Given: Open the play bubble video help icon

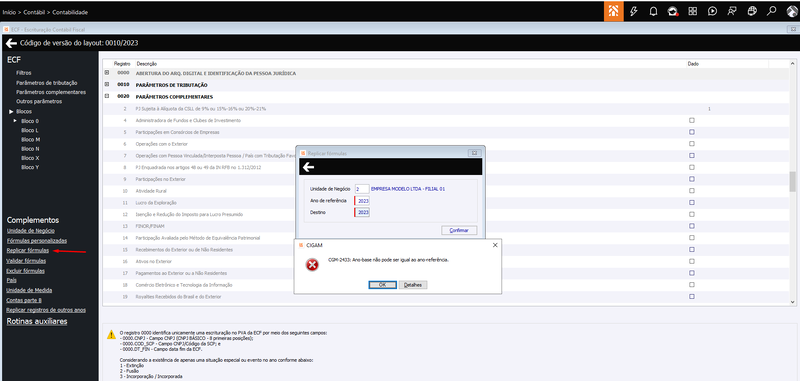Looking at the screenshot, I should point(712,11).
